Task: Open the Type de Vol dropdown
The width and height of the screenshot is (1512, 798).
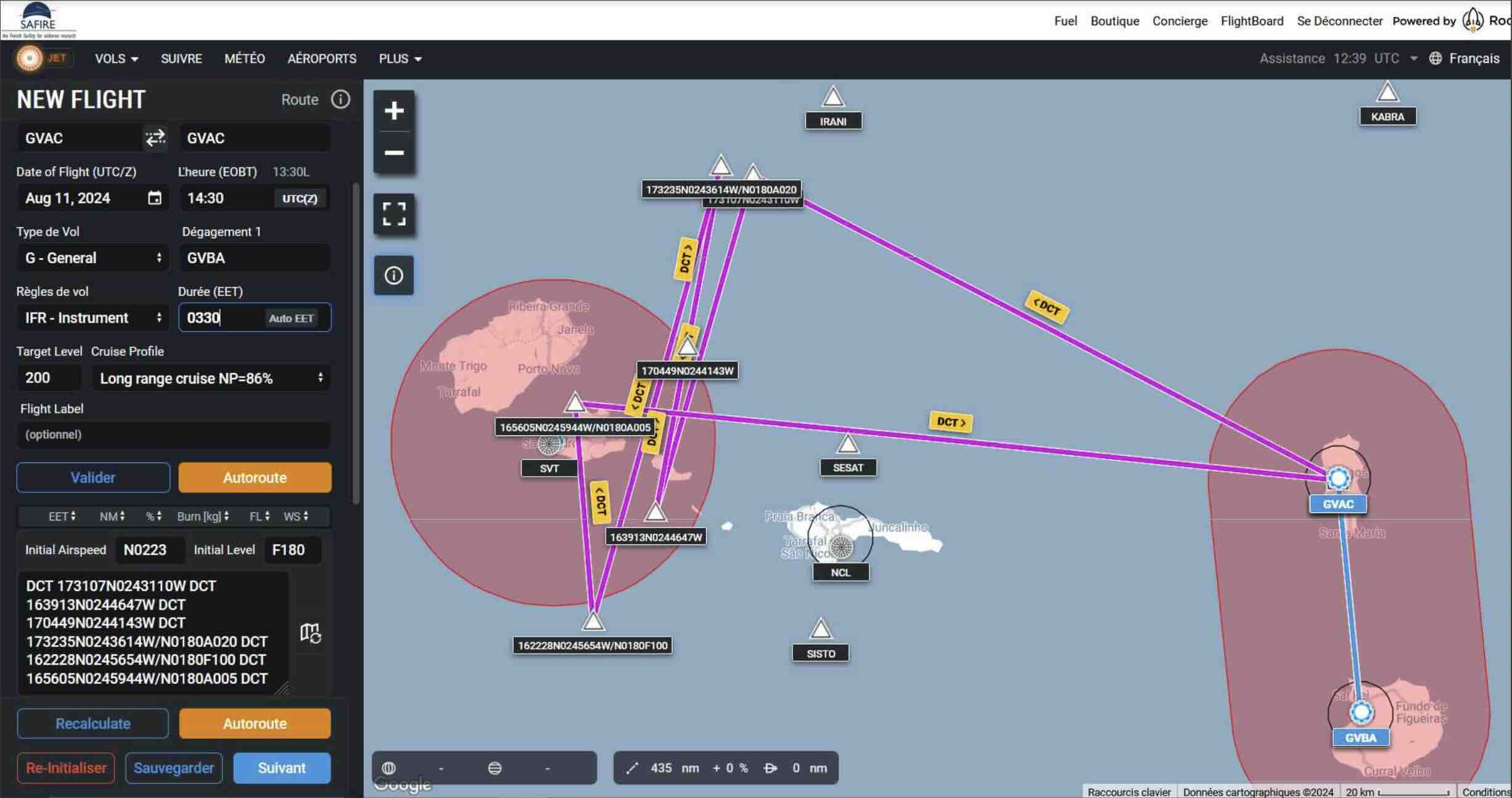Action: point(93,258)
